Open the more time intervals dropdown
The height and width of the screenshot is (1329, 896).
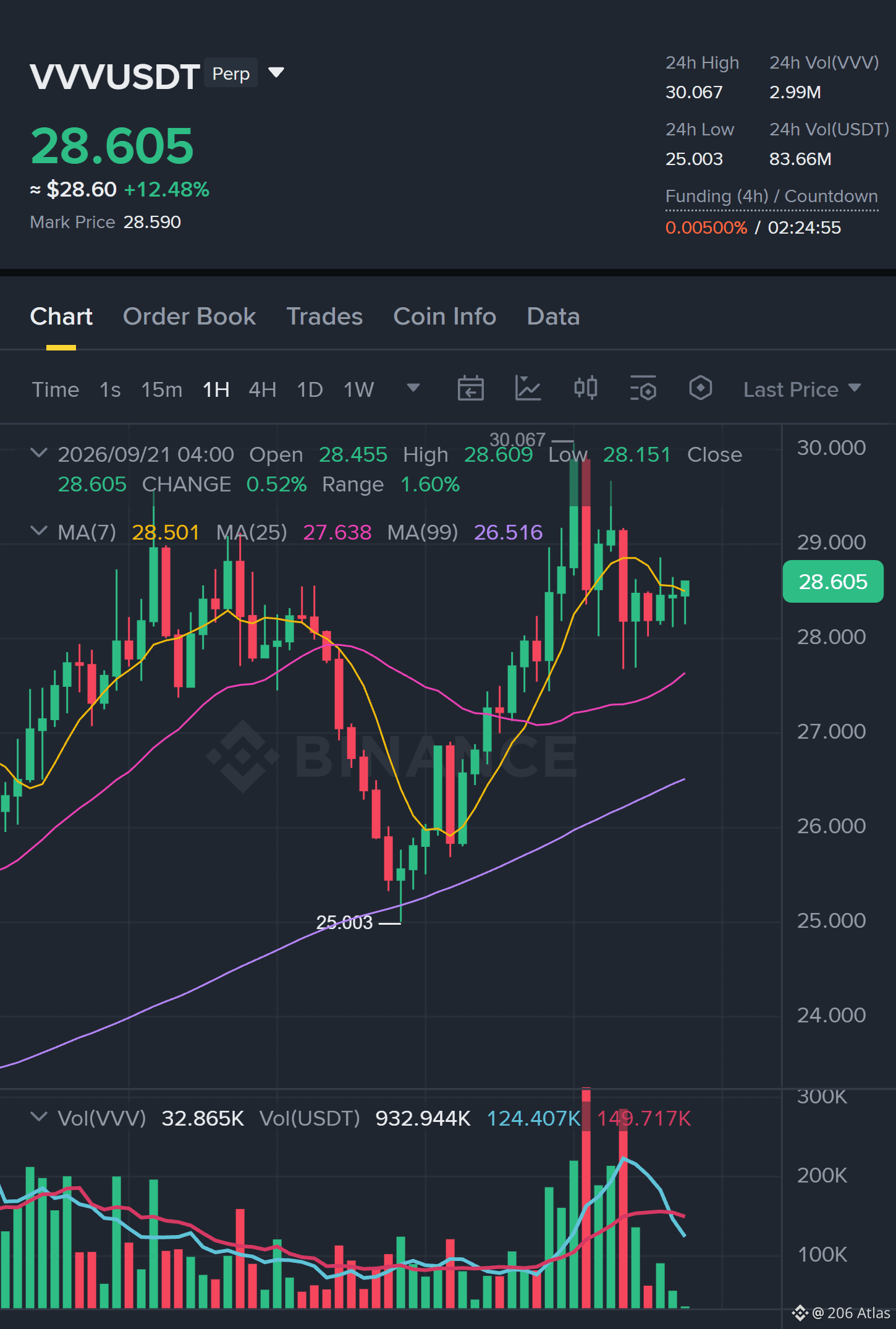click(x=413, y=388)
